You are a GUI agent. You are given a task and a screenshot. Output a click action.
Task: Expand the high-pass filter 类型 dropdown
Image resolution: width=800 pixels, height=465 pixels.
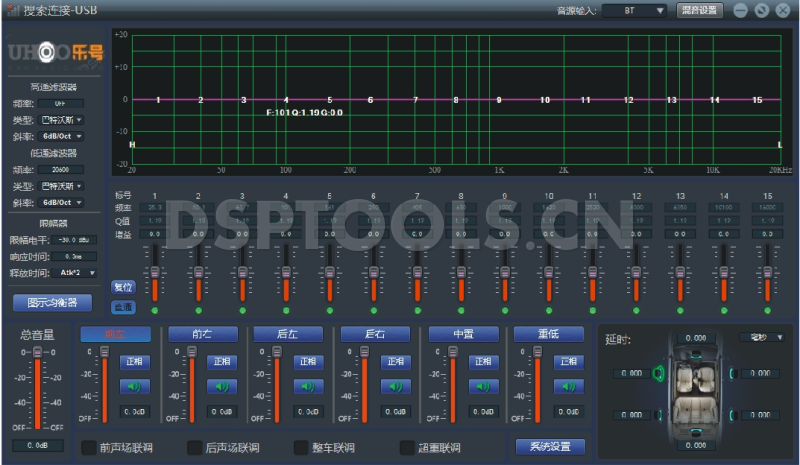[x=62, y=119]
